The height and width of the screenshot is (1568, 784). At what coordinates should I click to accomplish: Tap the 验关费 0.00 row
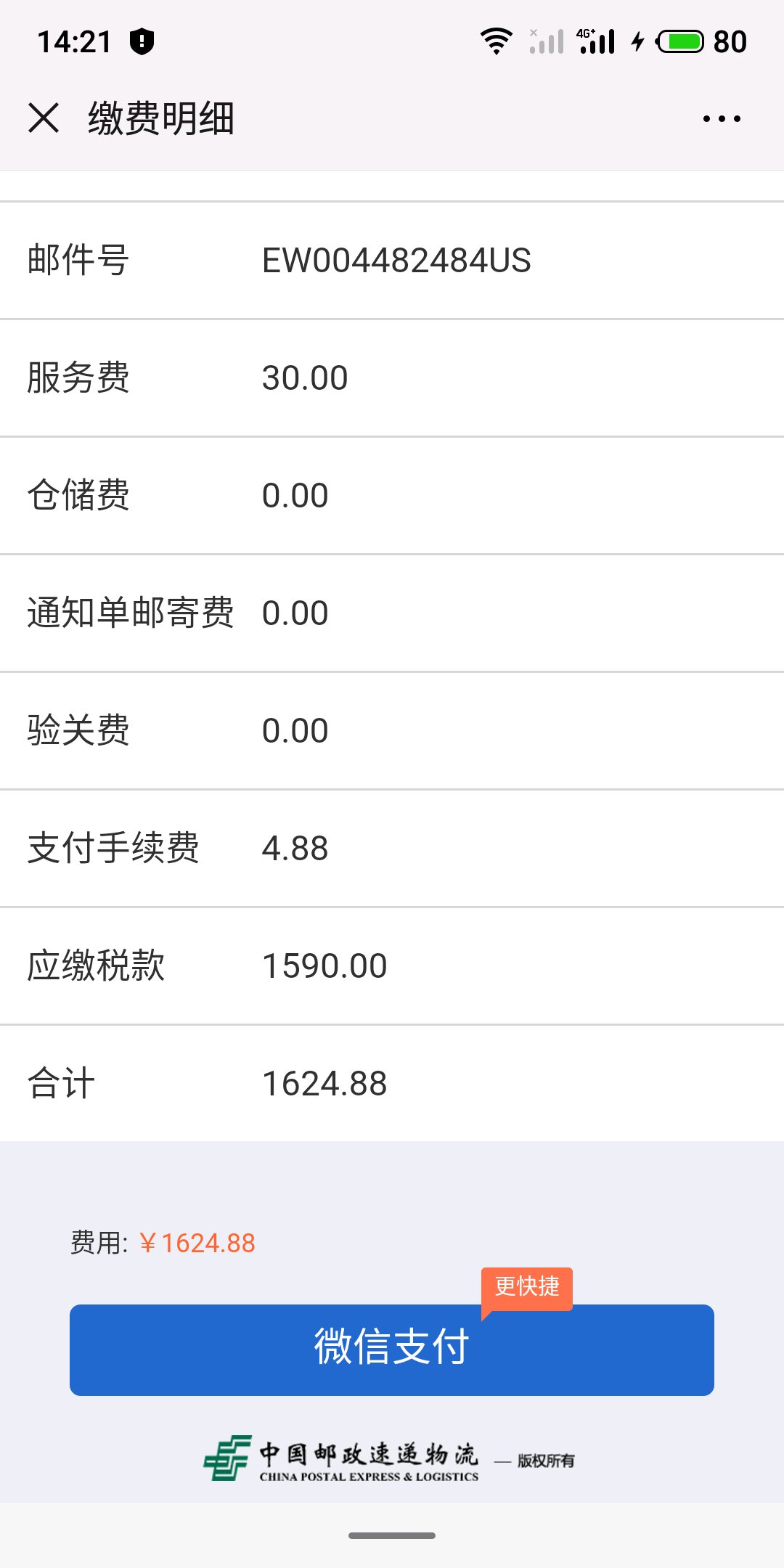(392, 731)
